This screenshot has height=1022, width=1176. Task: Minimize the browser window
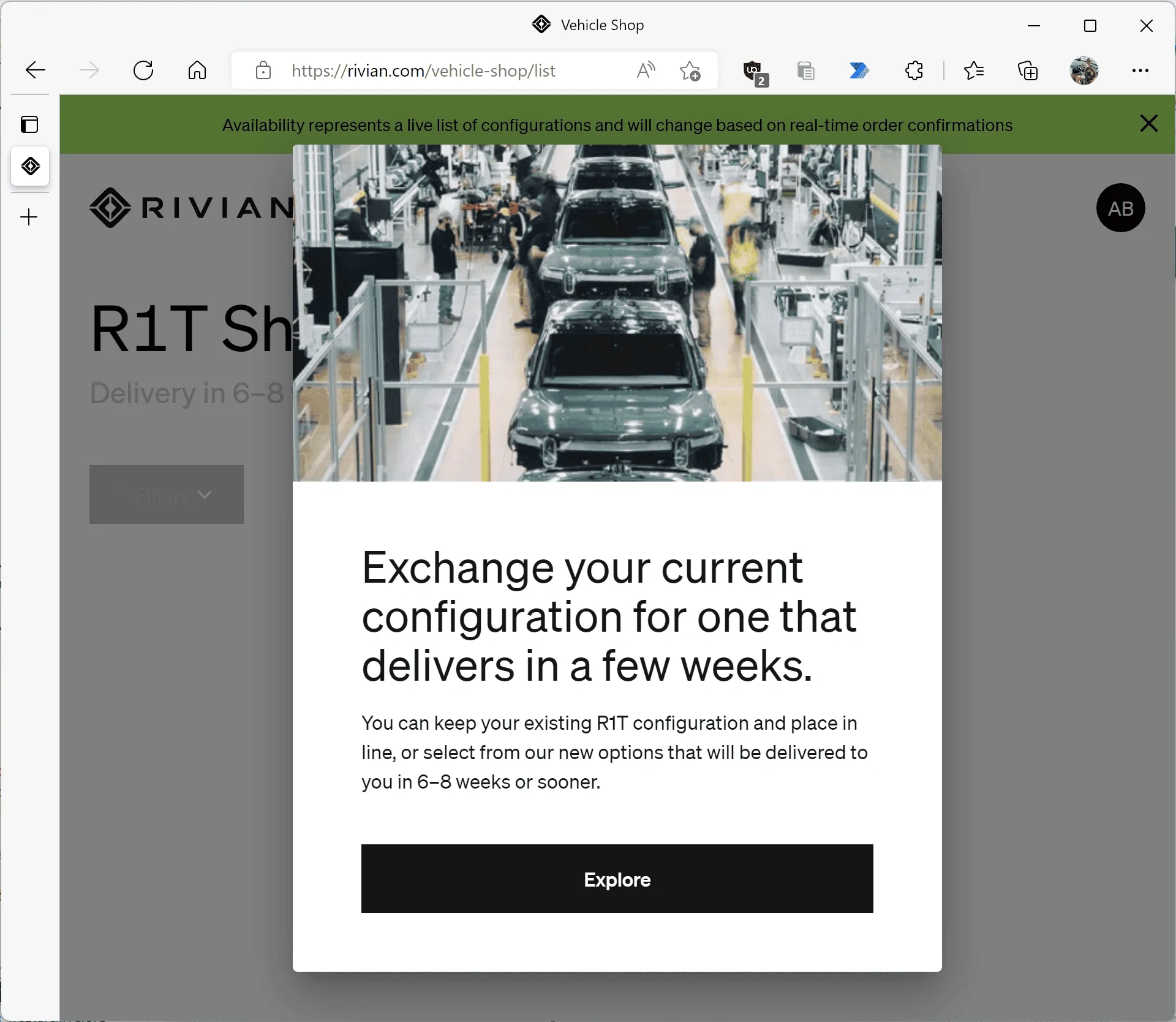click(x=1034, y=26)
